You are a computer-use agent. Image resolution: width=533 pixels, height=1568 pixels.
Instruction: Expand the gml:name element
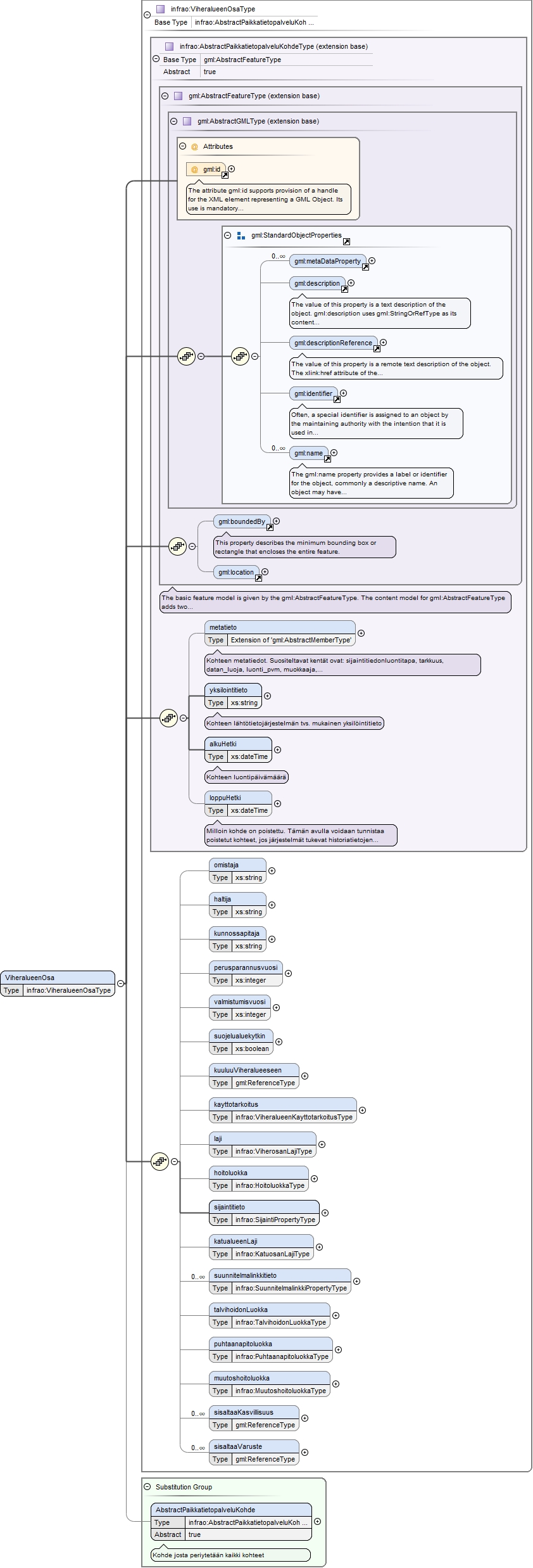click(x=334, y=452)
